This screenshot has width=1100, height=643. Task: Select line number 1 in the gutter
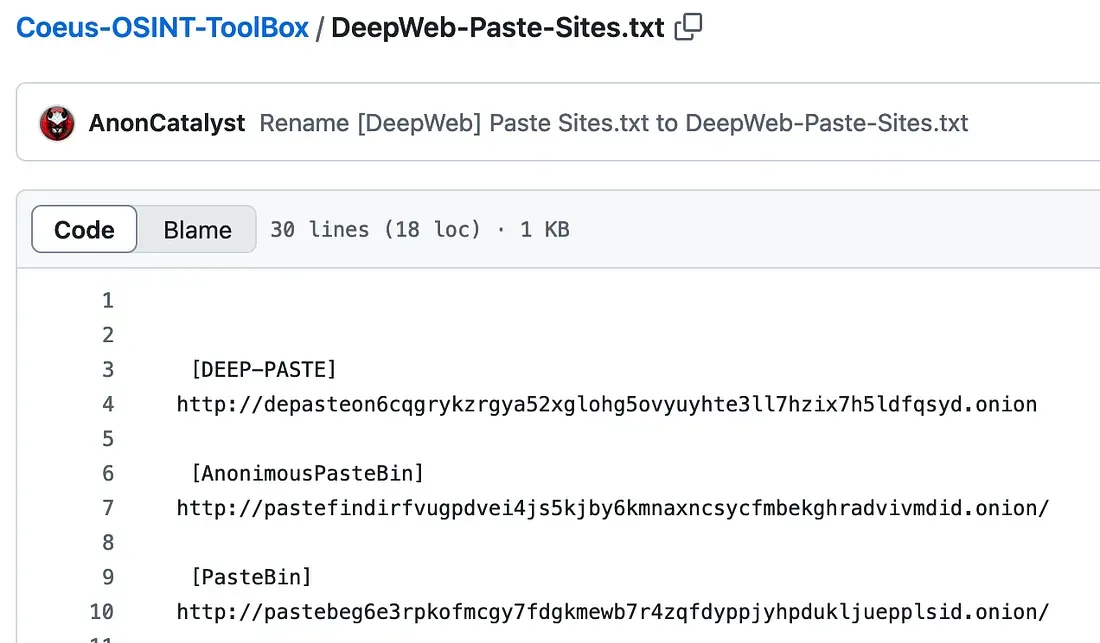[x=108, y=301]
